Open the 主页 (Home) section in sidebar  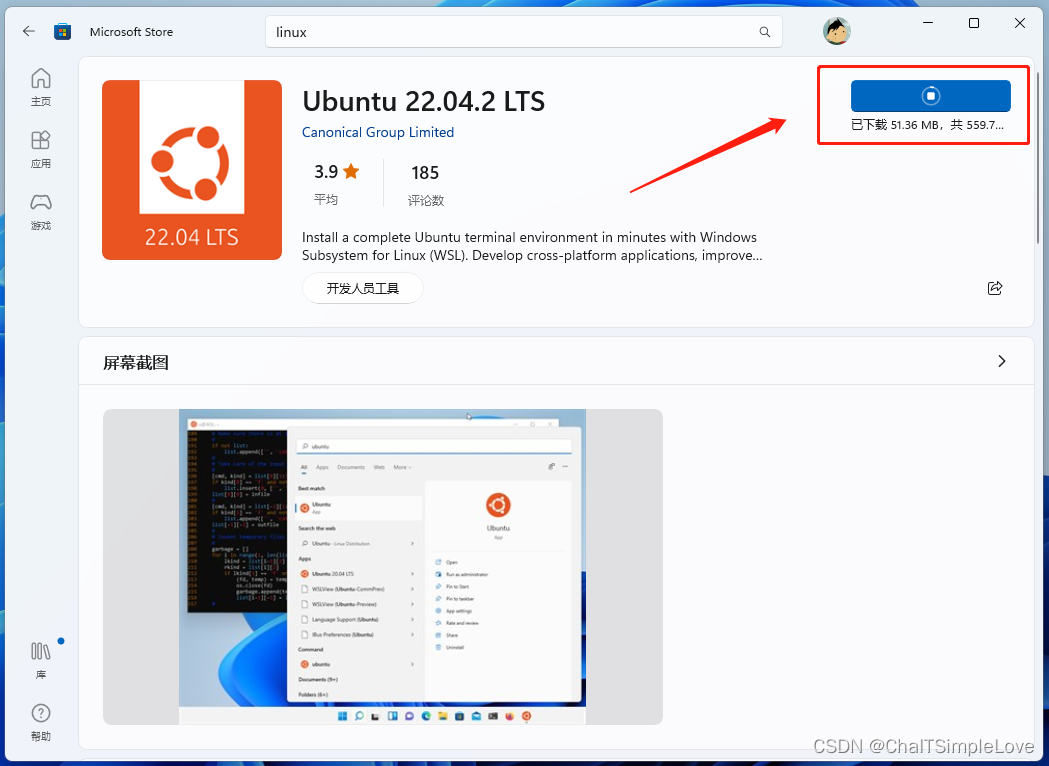pos(40,86)
